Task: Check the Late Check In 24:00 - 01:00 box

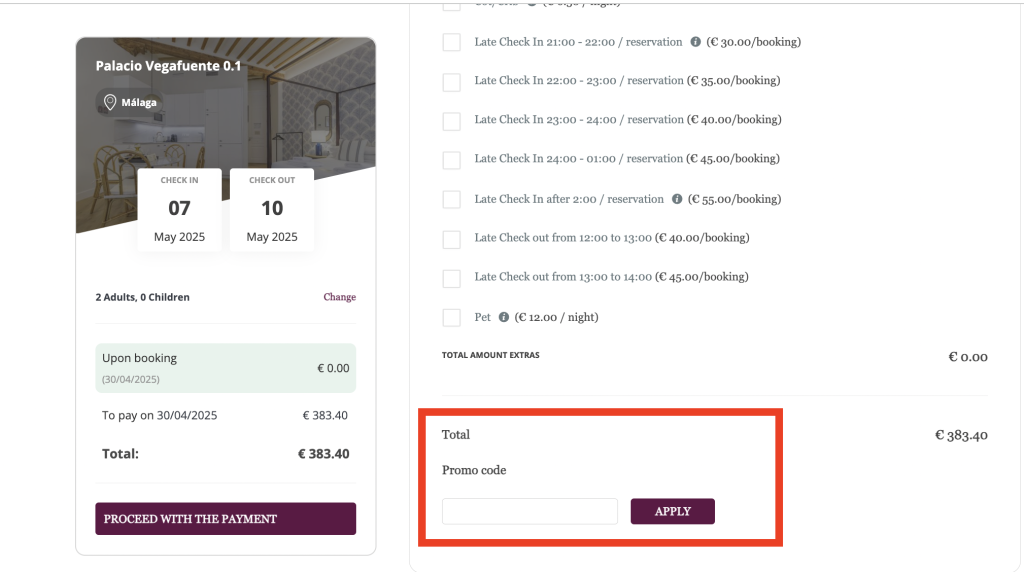Action: pos(452,159)
